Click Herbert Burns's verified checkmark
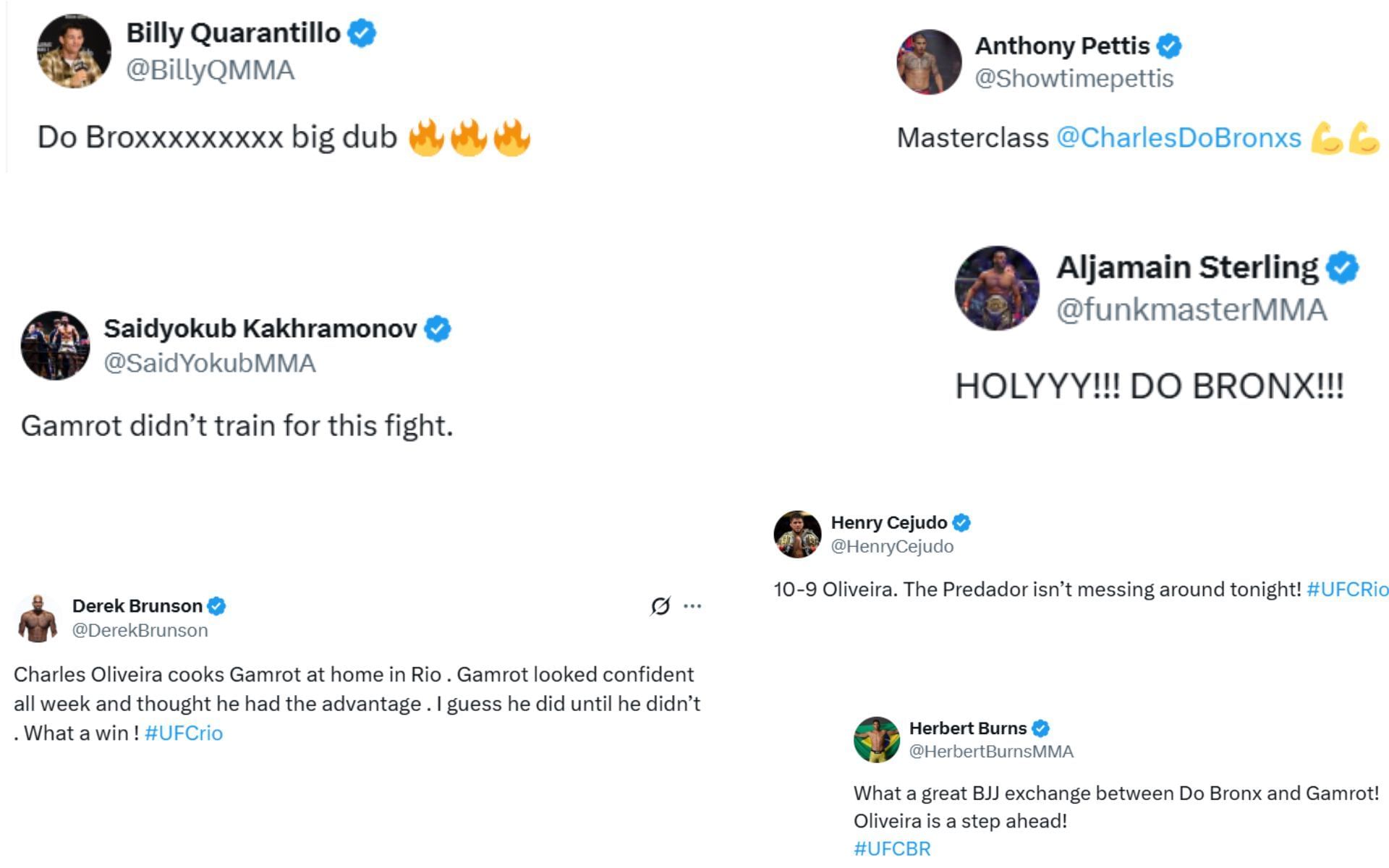The width and height of the screenshot is (1389, 868). coord(1041,728)
